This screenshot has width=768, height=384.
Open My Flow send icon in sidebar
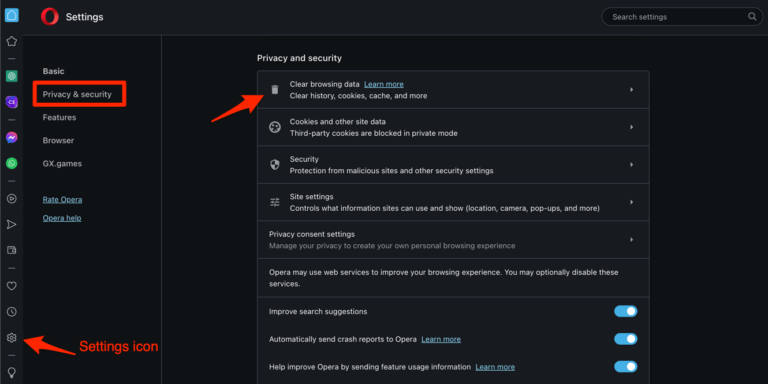coord(12,224)
